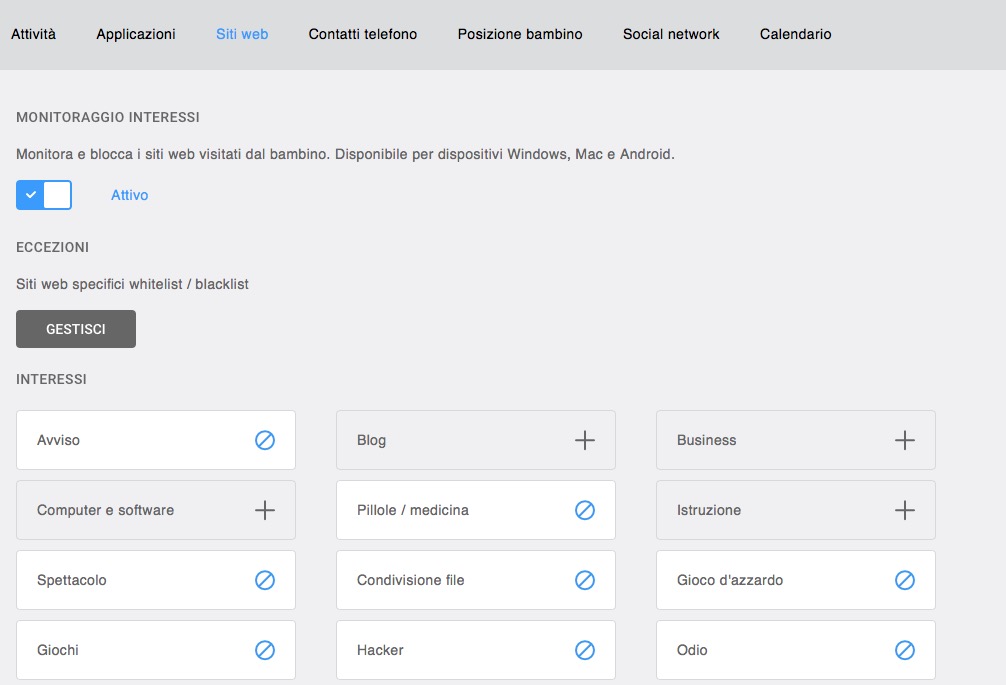Screen dimensions: 1006x685
Task: Add a restriction to Business category
Action: [x=905, y=440]
